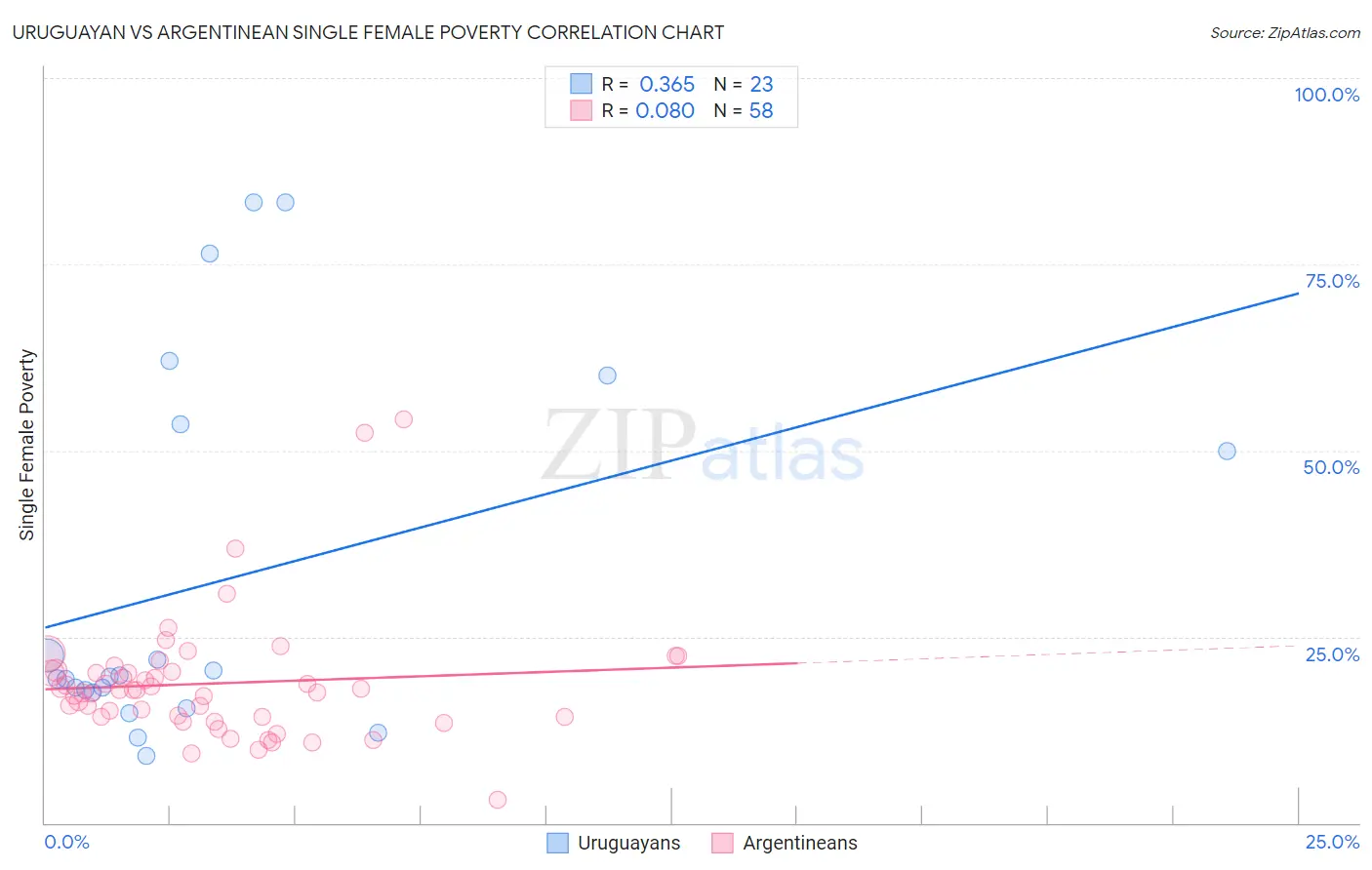This screenshot has width=1372, height=870.
Task: Click the blue Uruguayans legend swatch at bottom
Action: pos(557,843)
